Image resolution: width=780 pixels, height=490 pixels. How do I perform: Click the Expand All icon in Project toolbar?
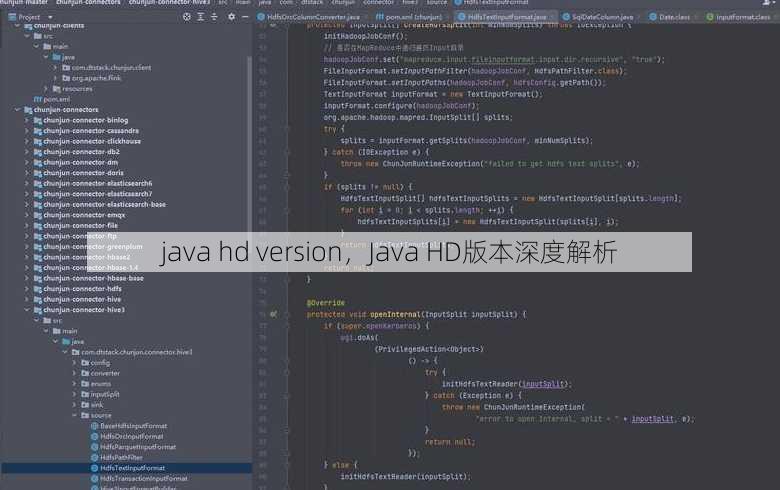(x=200, y=17)
